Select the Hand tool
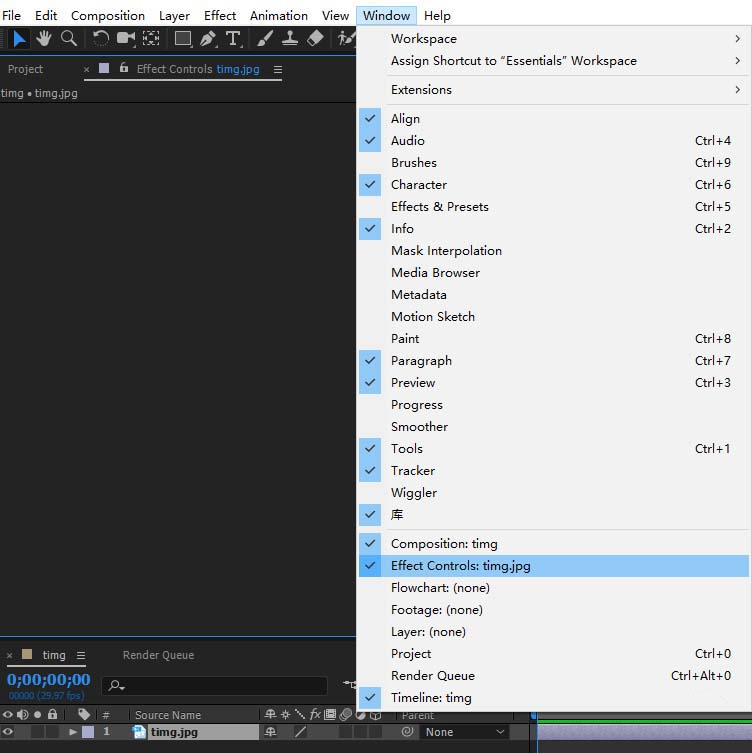This screenshot has width=752, height=753. coord(44,38)
